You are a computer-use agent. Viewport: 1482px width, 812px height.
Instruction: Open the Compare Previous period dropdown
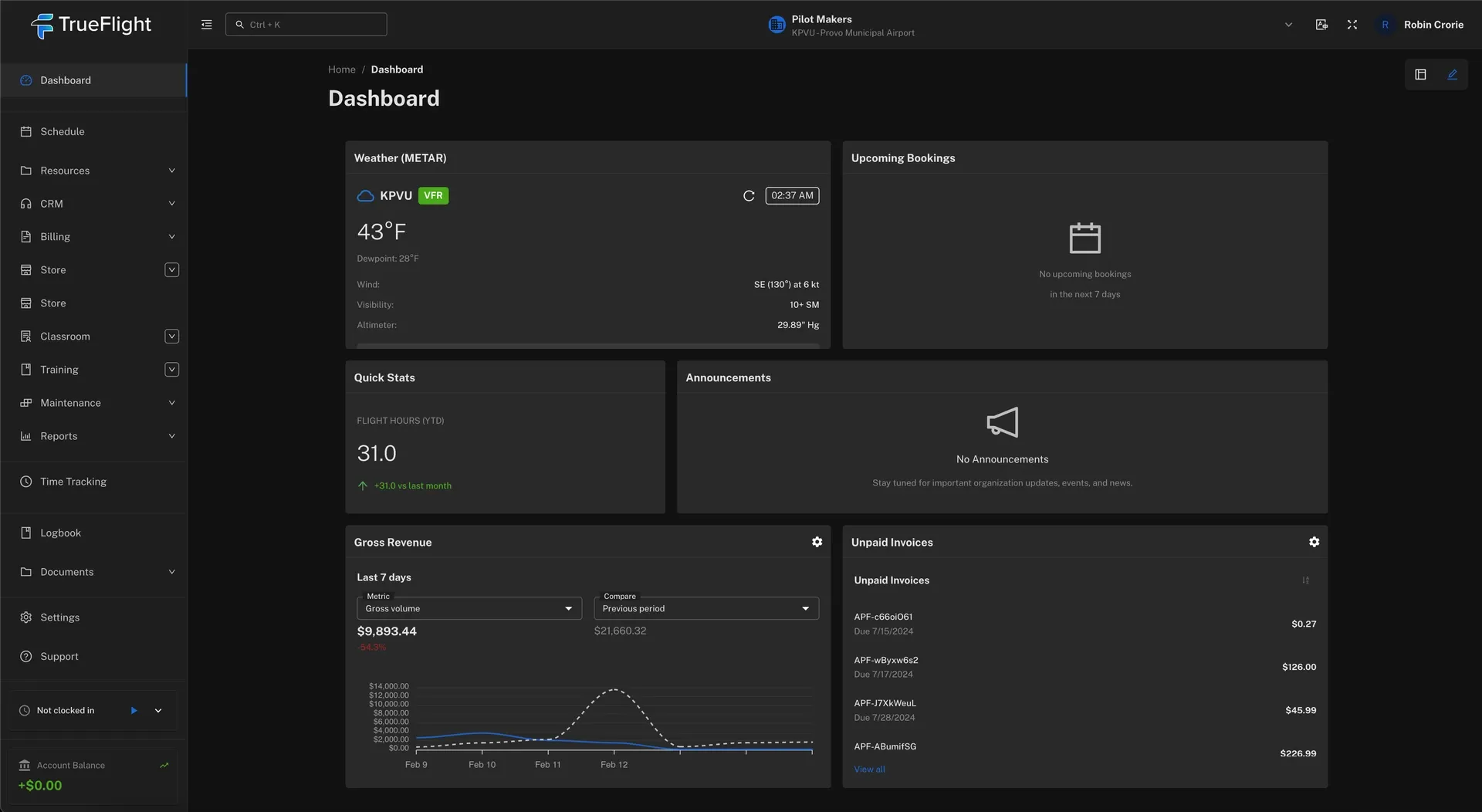coord(705,609)
